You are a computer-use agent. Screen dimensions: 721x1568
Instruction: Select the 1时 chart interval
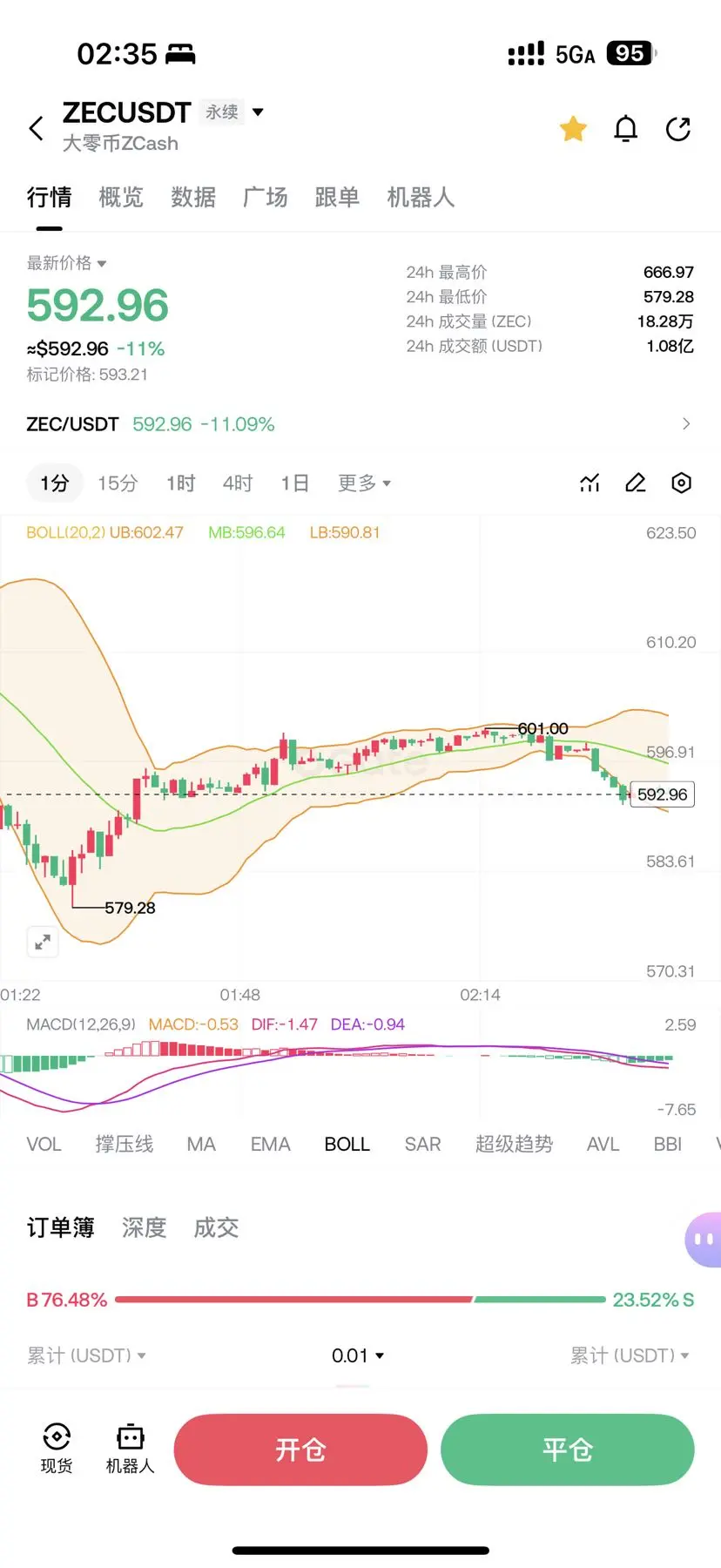coord(181,483)
